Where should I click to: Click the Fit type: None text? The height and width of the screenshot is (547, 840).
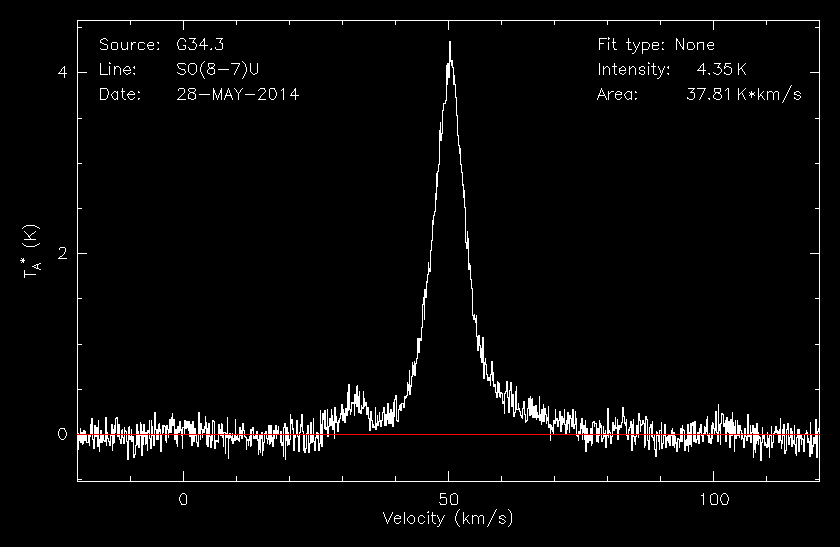pos(656,44)
